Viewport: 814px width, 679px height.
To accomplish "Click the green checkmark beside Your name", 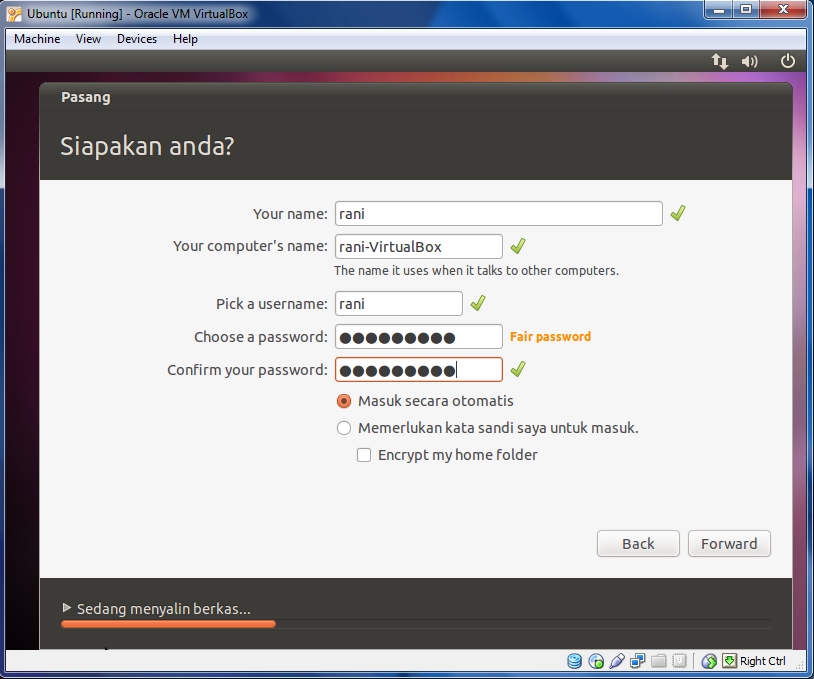I will (x=677, y=213).
